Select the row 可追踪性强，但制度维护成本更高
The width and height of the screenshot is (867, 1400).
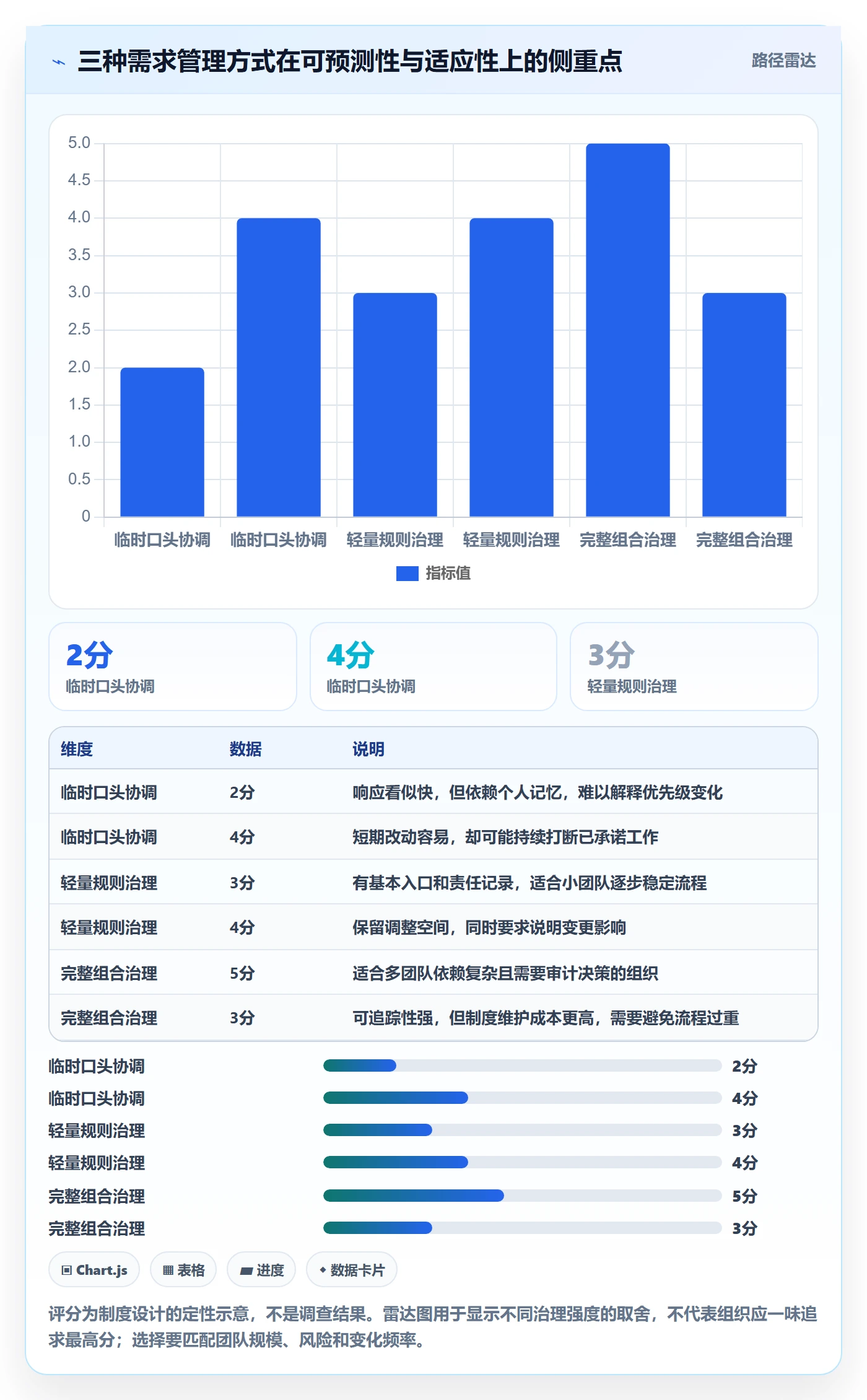click(434, 1018)
